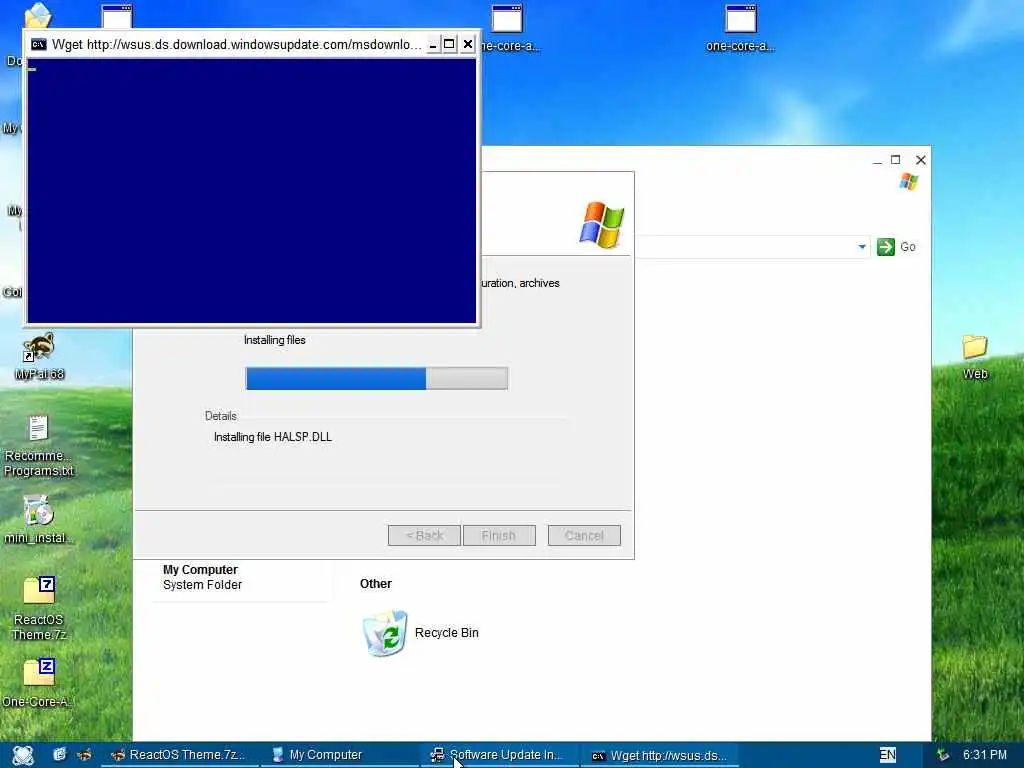The width and height of the screenshot is (1024, 768).
Task: Click the 6:31 PM taskbar clock
Action: click(985, 755)
